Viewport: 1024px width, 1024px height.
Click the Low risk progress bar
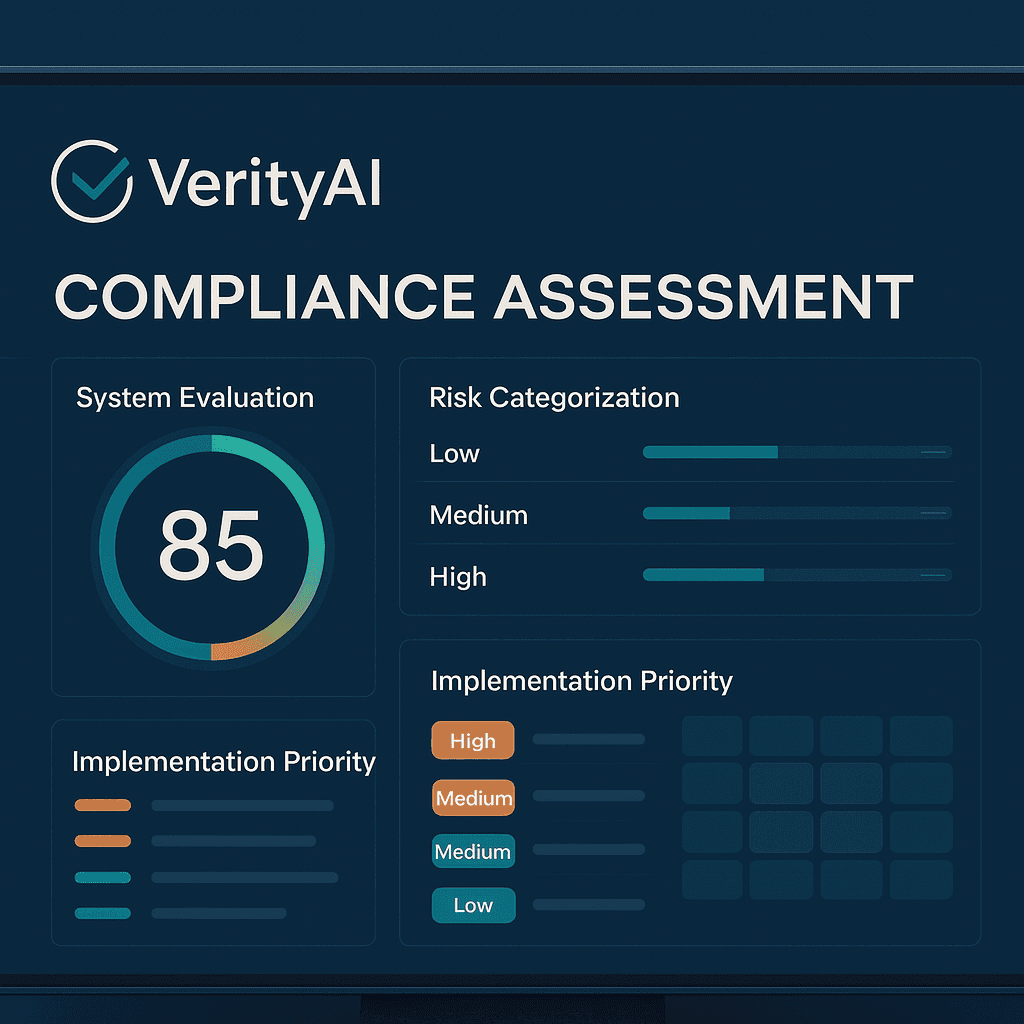tap(797, 452)
